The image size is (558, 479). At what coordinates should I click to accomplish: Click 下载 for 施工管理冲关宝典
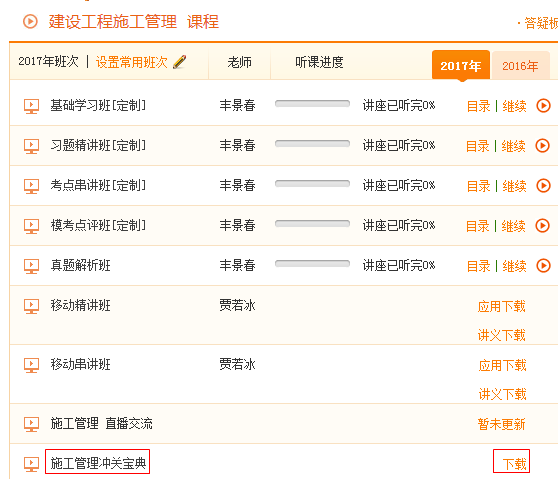[514, 464]
